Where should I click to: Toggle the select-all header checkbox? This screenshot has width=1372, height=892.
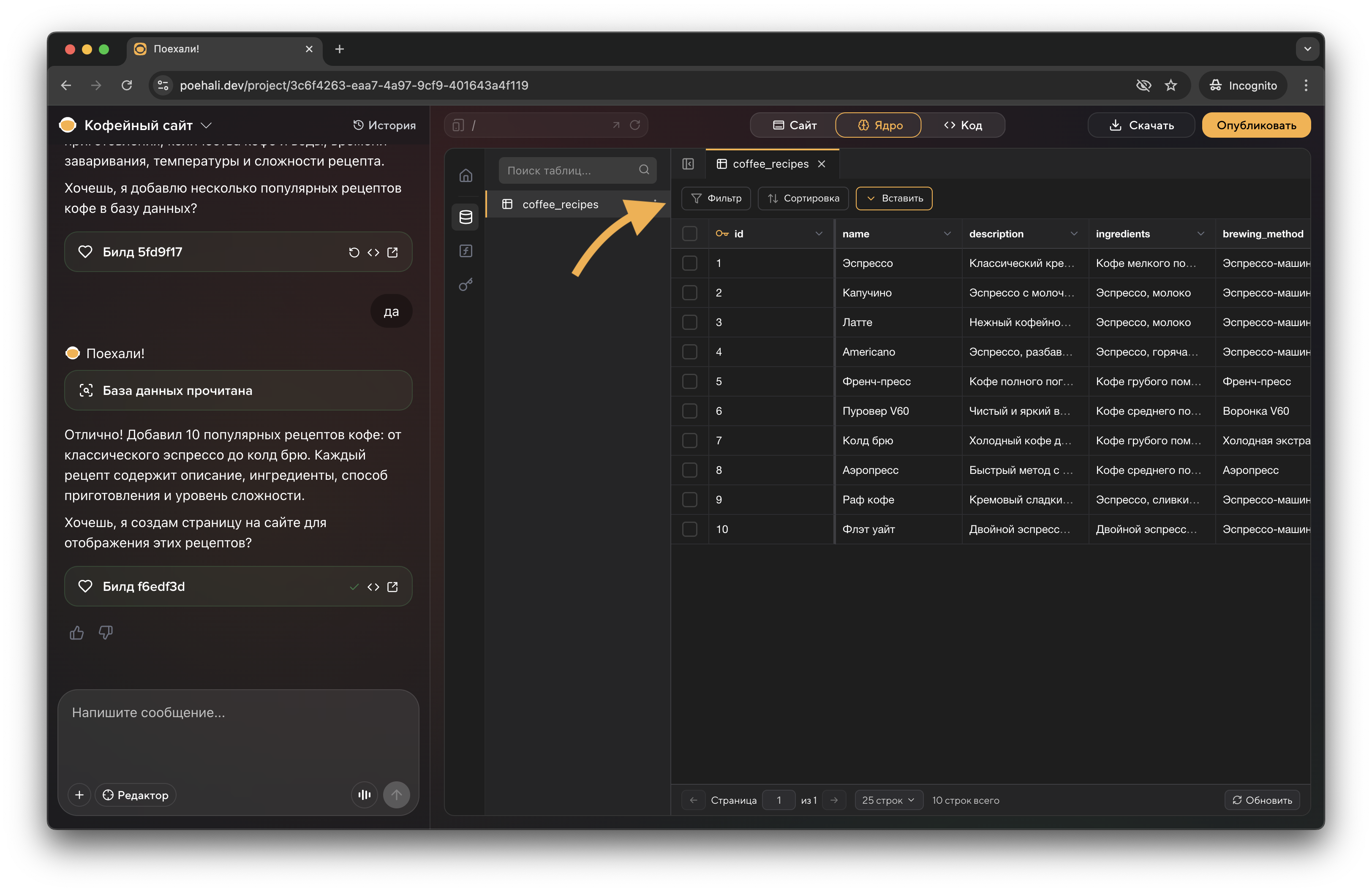coord(689,234)
